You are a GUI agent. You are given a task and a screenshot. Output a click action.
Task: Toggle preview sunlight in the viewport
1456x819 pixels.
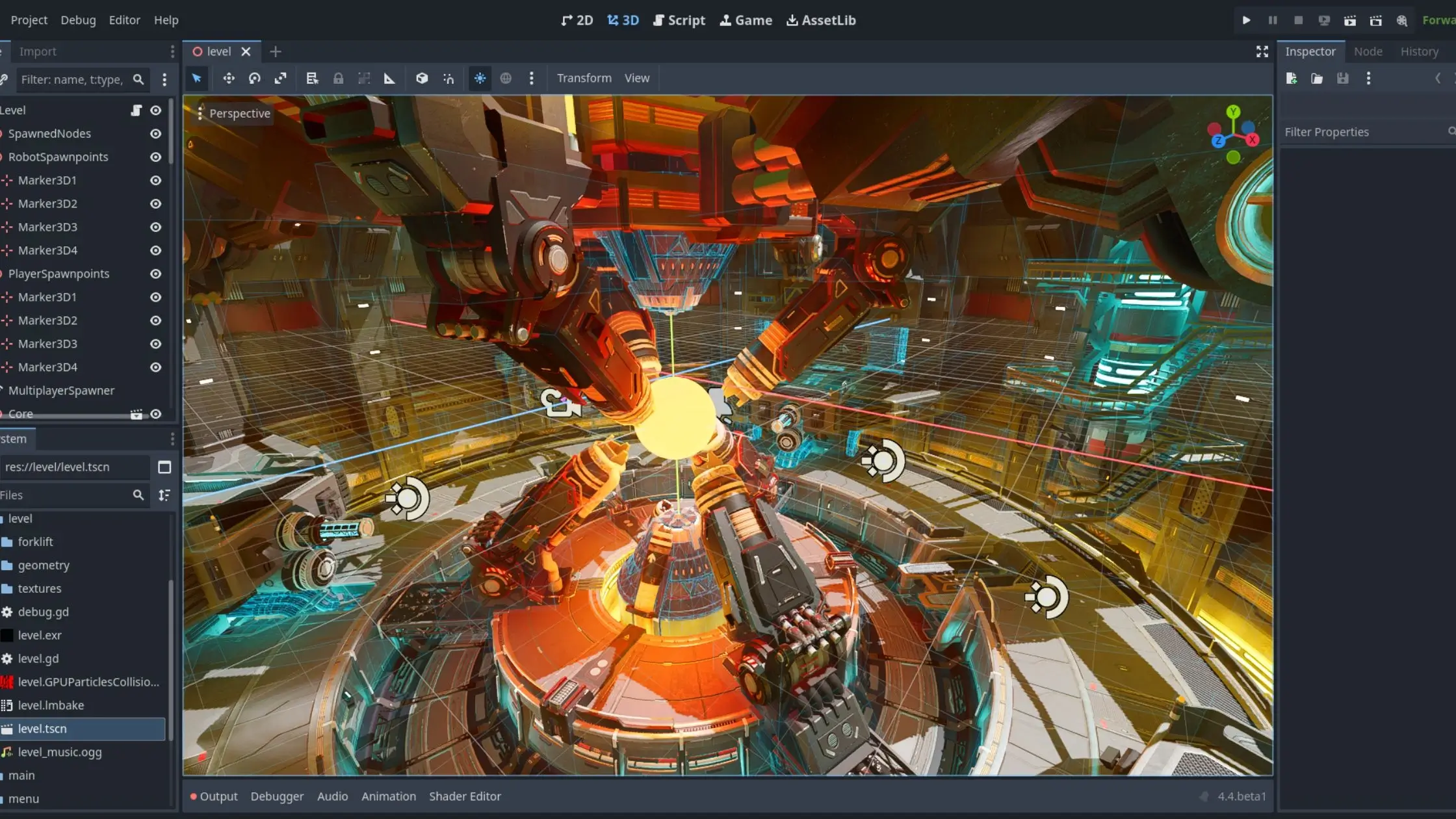coord(480,79)
